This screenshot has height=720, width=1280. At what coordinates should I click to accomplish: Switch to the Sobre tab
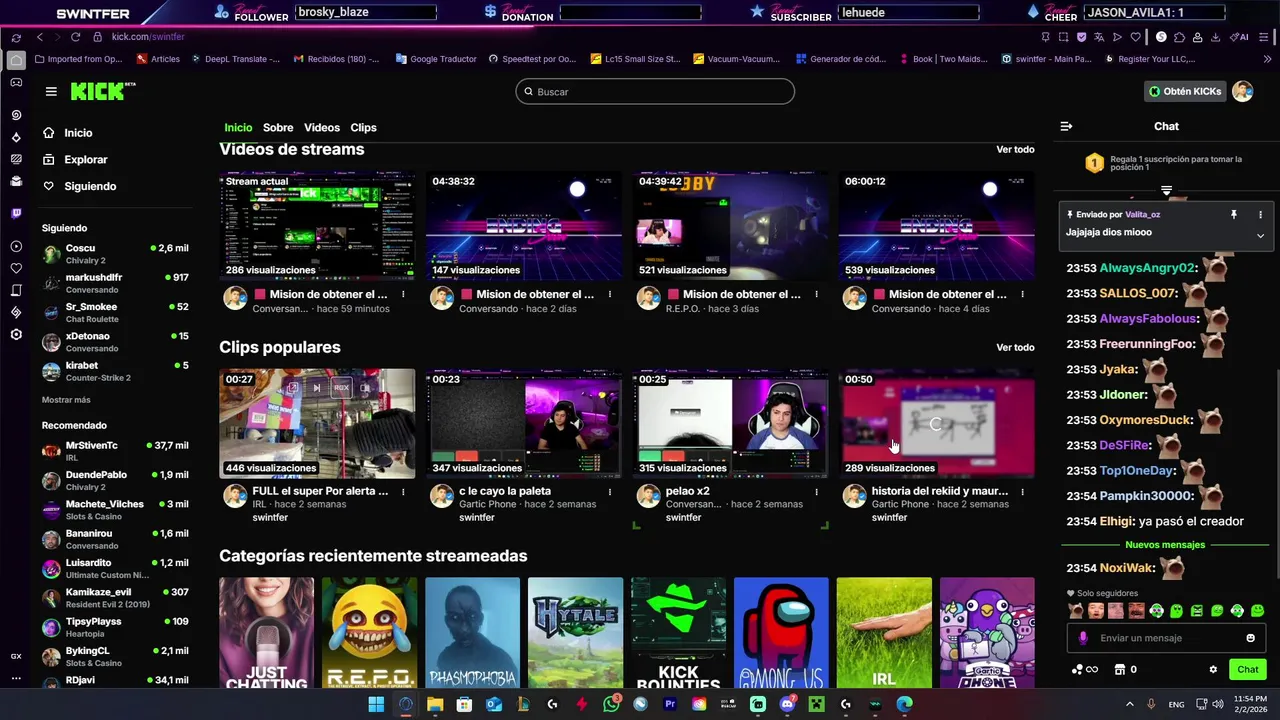(x=278, y=128)
